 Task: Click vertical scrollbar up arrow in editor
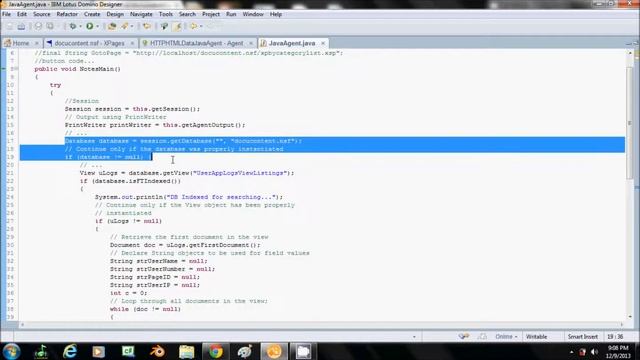point(630,53)
